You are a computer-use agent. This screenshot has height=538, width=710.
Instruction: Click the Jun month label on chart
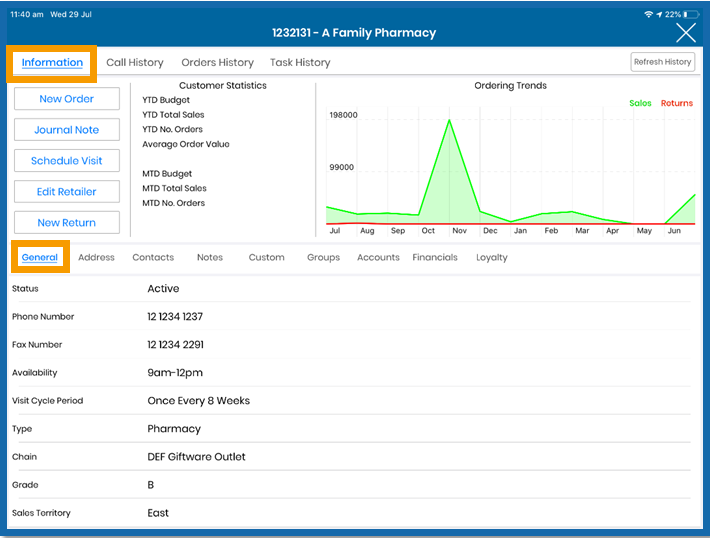click(674, 231)
